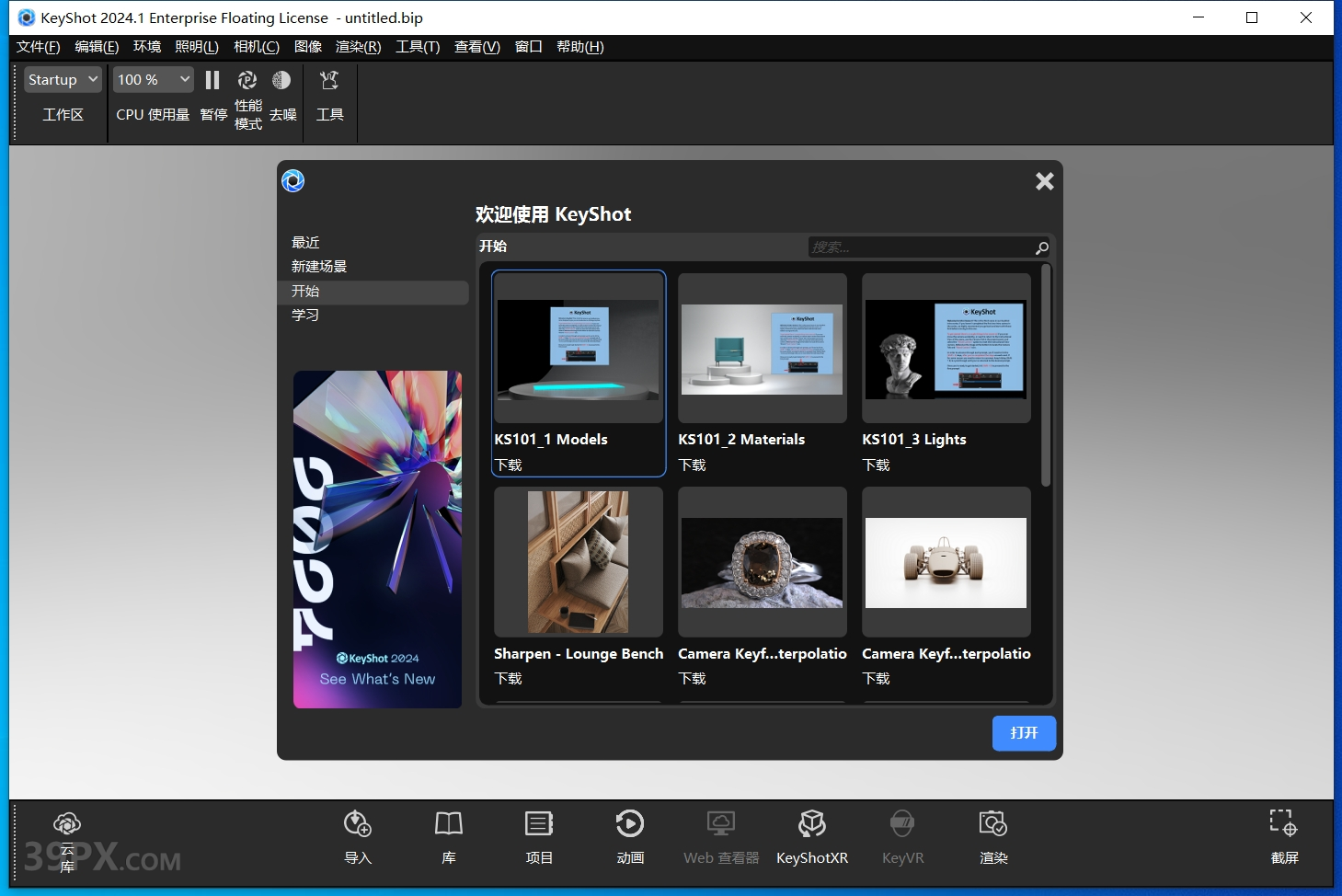Launch the KeyShotXR wizard
The height and width of the screenshot is (896, 1342).
click(811, 835)
